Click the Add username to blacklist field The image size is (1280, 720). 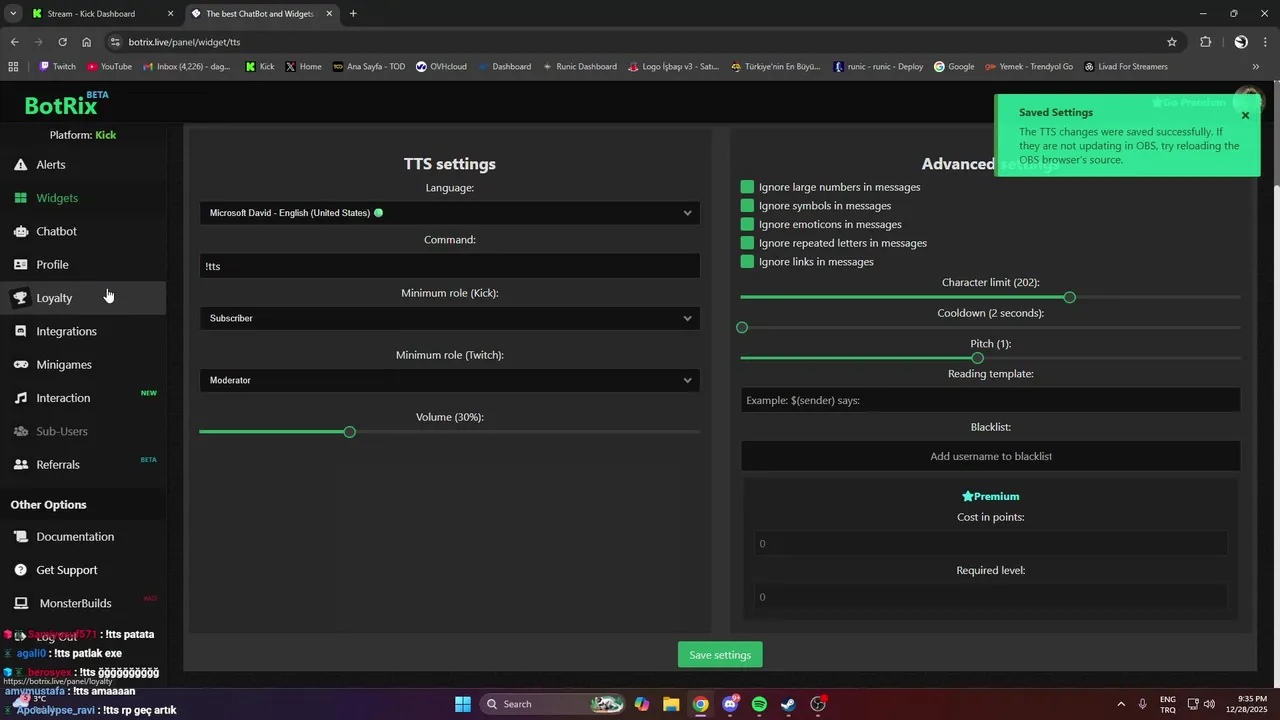[990, 456]
